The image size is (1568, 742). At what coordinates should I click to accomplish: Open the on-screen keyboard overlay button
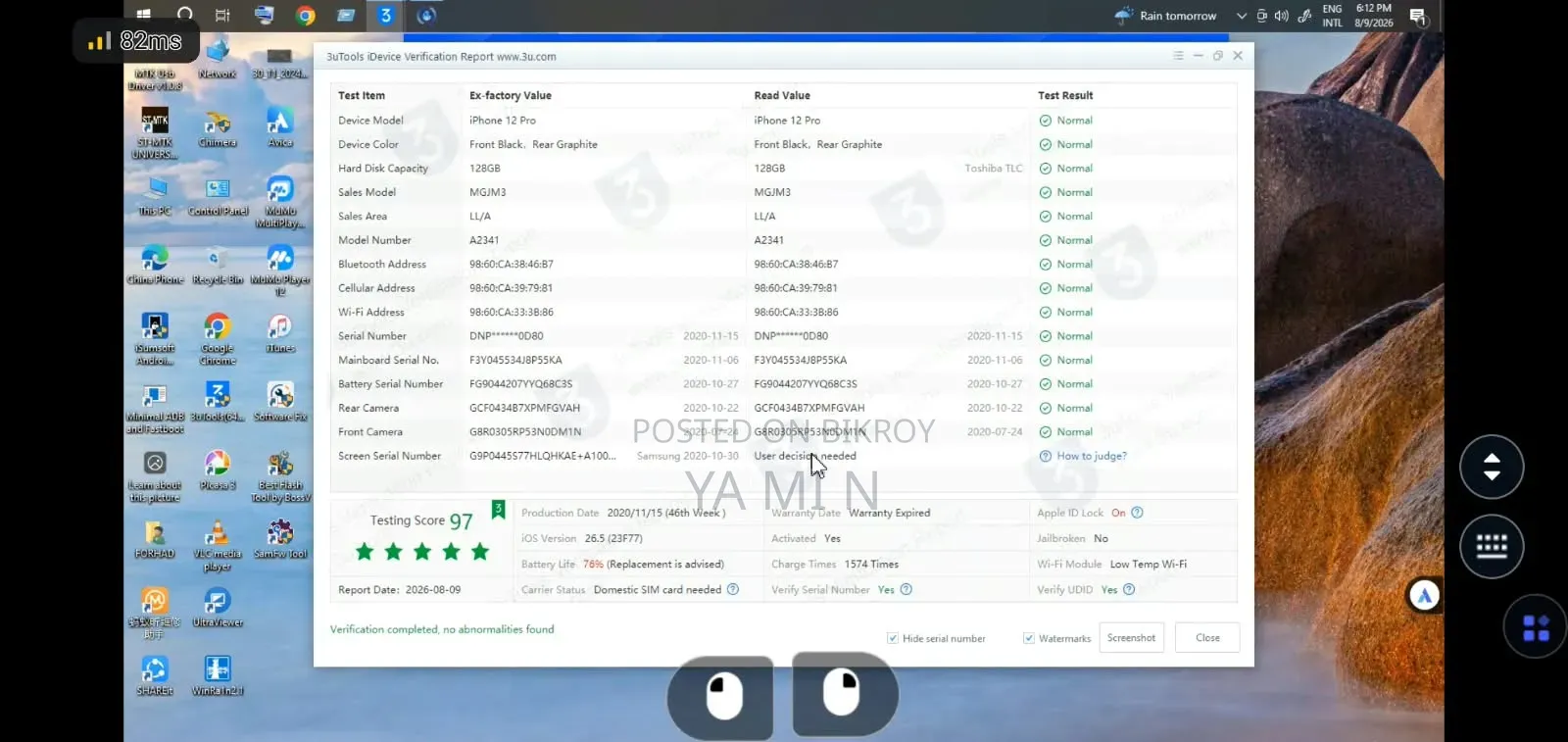pyautogui.click(x=1492, y=546)
